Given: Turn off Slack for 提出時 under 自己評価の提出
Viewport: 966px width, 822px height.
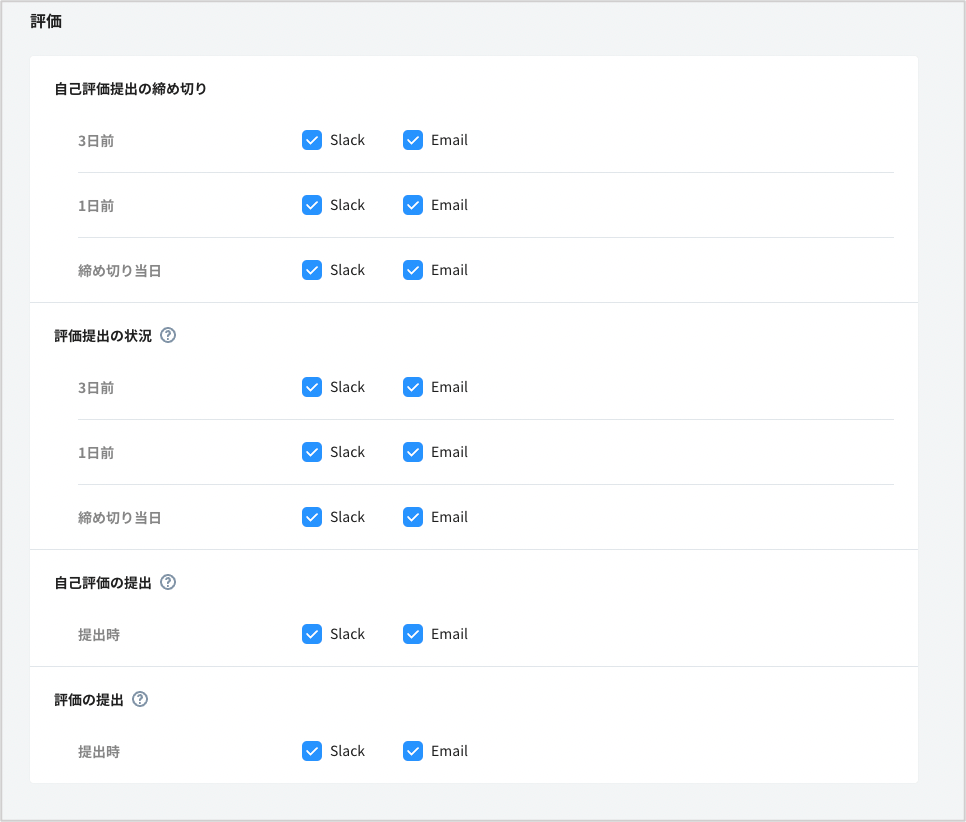Looking at the screenshot, I should coord(312,634).
